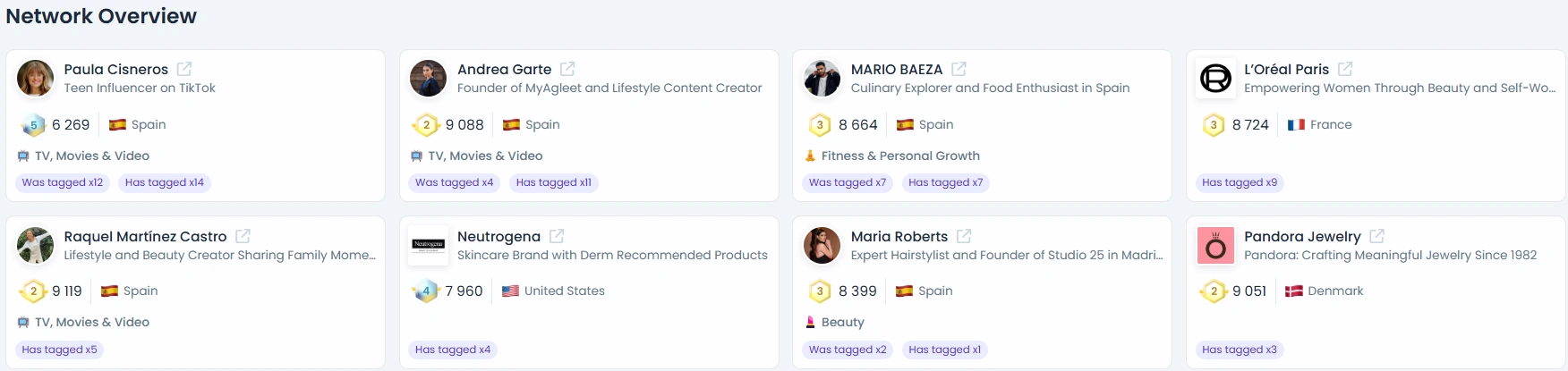Click rank badge 3 on L'Oréal Paris card

[1214, 125]
